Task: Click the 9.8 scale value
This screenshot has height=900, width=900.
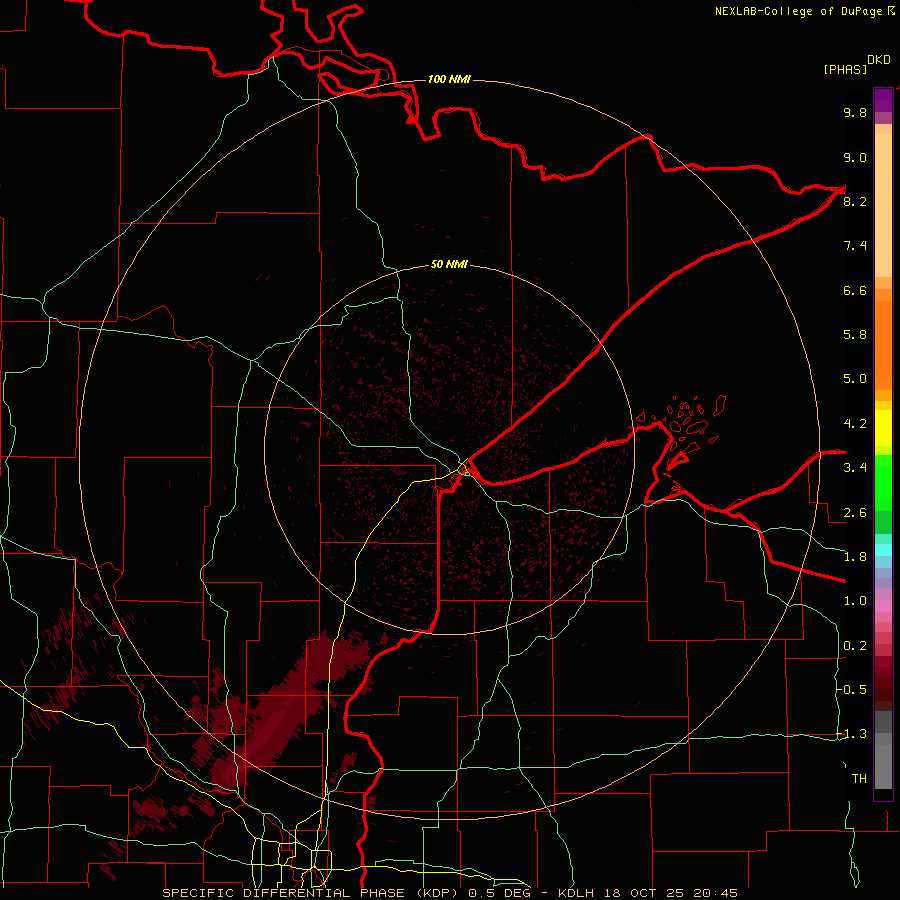Action: pos(855,112)
